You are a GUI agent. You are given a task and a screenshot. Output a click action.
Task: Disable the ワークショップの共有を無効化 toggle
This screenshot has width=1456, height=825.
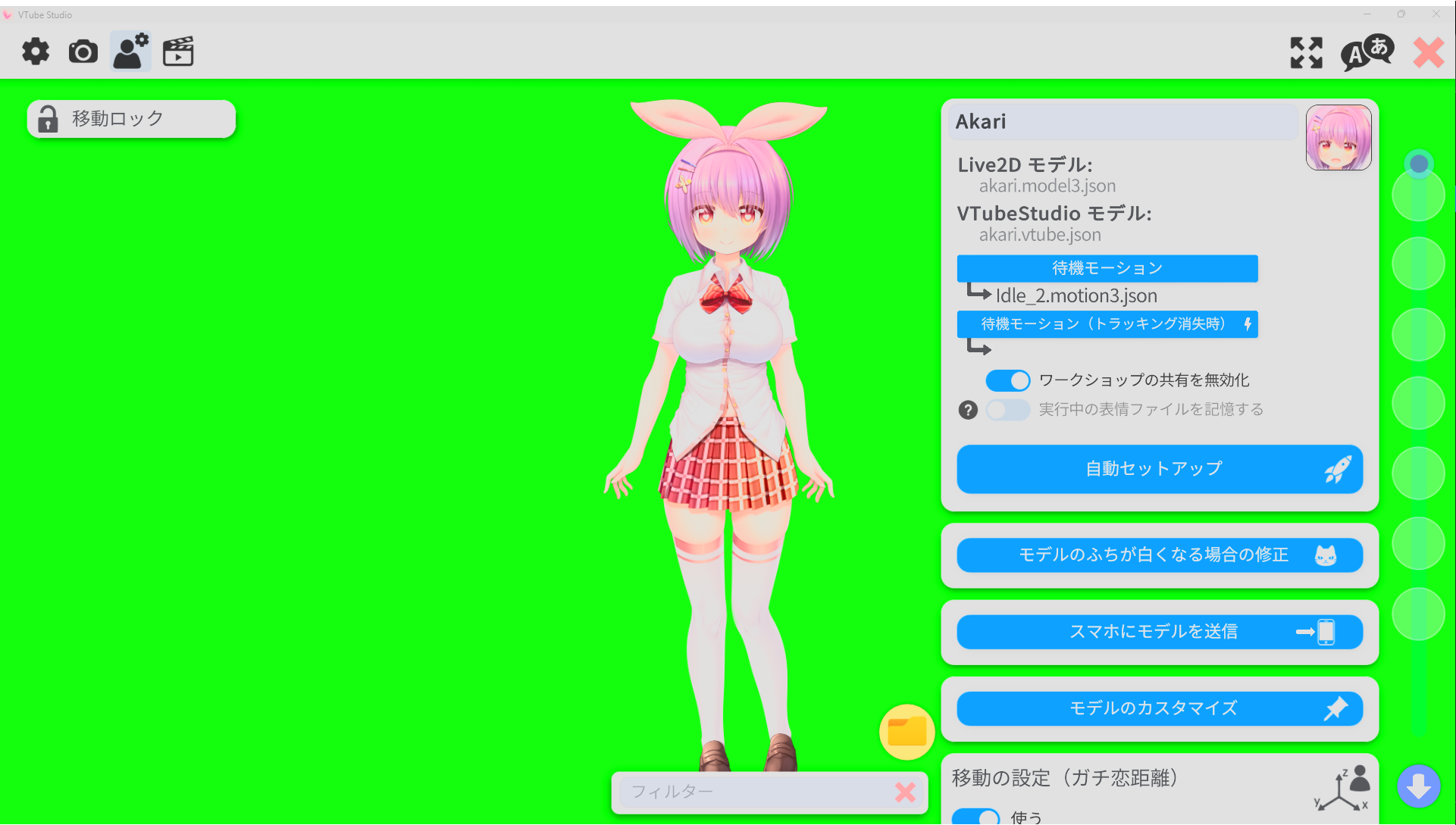[x=1007, y=380]
